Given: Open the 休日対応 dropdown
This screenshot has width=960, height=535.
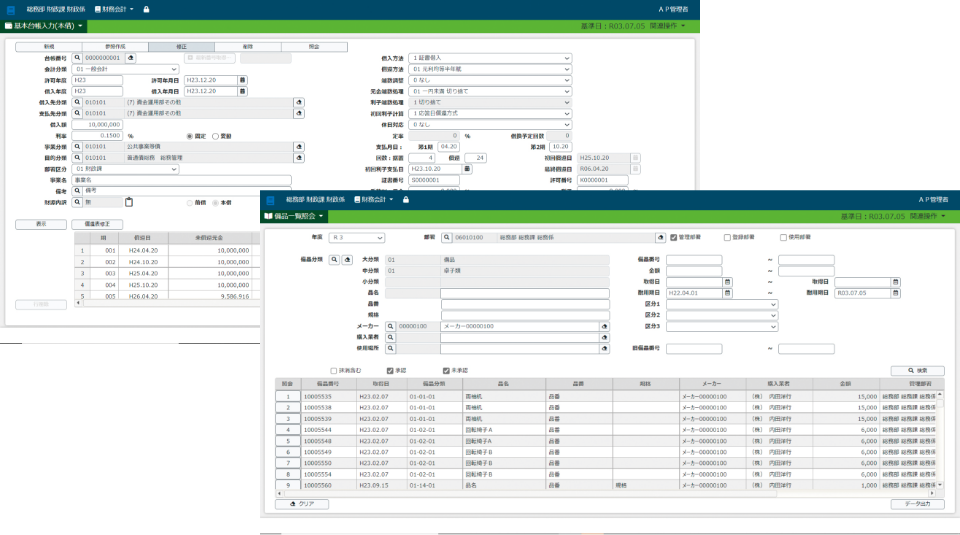Looking at the screenshot, I should pos(490,125).
